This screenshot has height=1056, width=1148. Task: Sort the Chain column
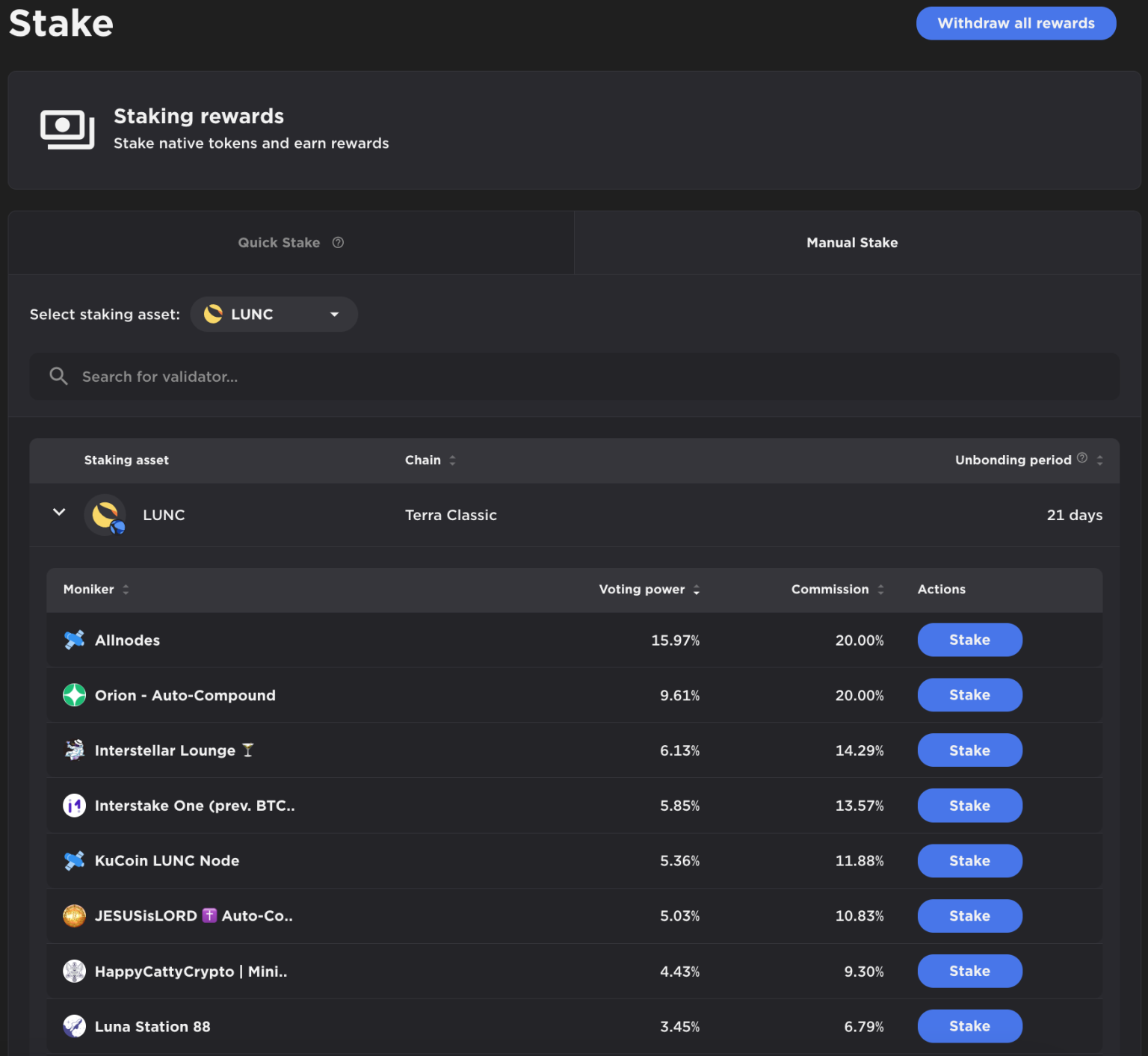pos(452,460)
